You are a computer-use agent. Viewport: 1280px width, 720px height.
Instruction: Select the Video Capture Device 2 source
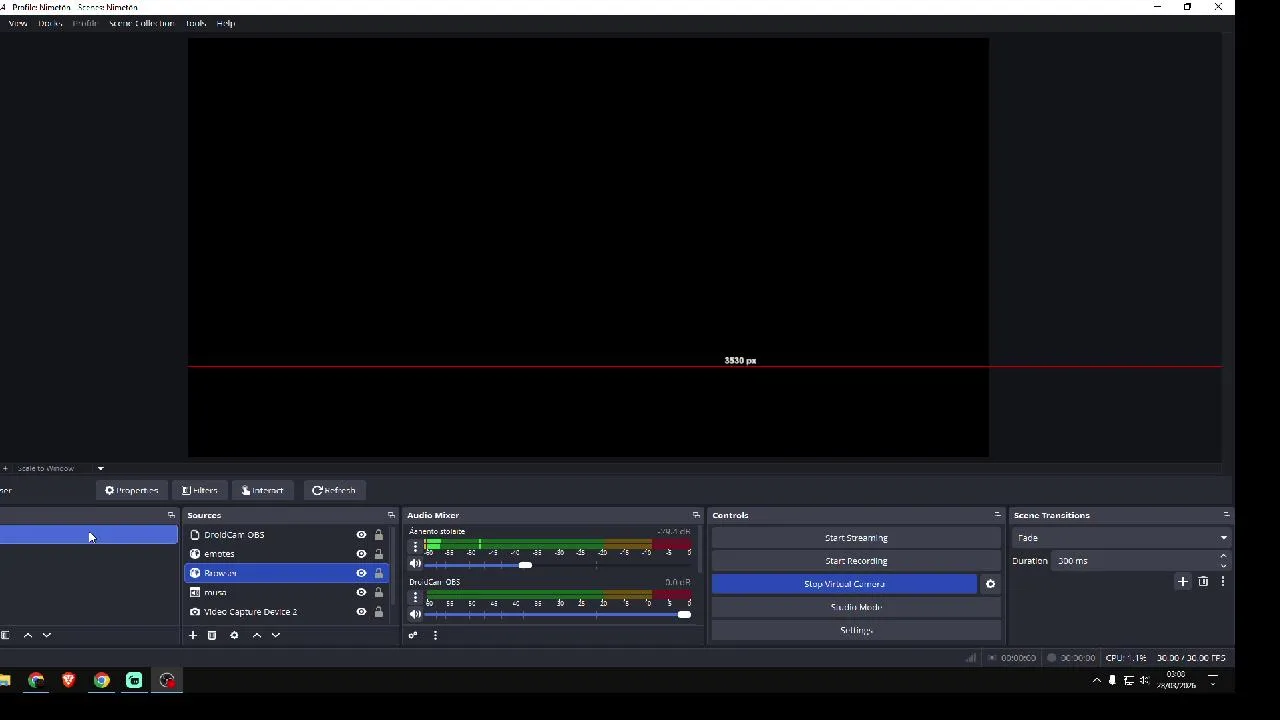(x=288, y=612)
